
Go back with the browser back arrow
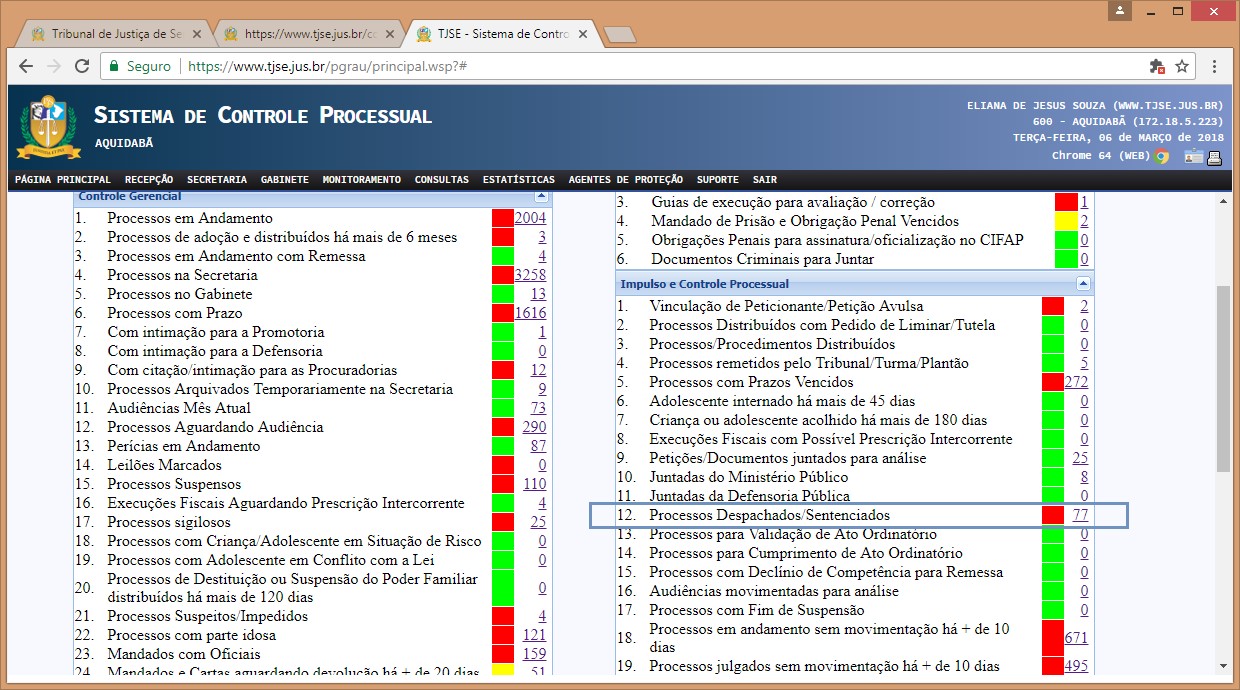[x=27, y=66]
